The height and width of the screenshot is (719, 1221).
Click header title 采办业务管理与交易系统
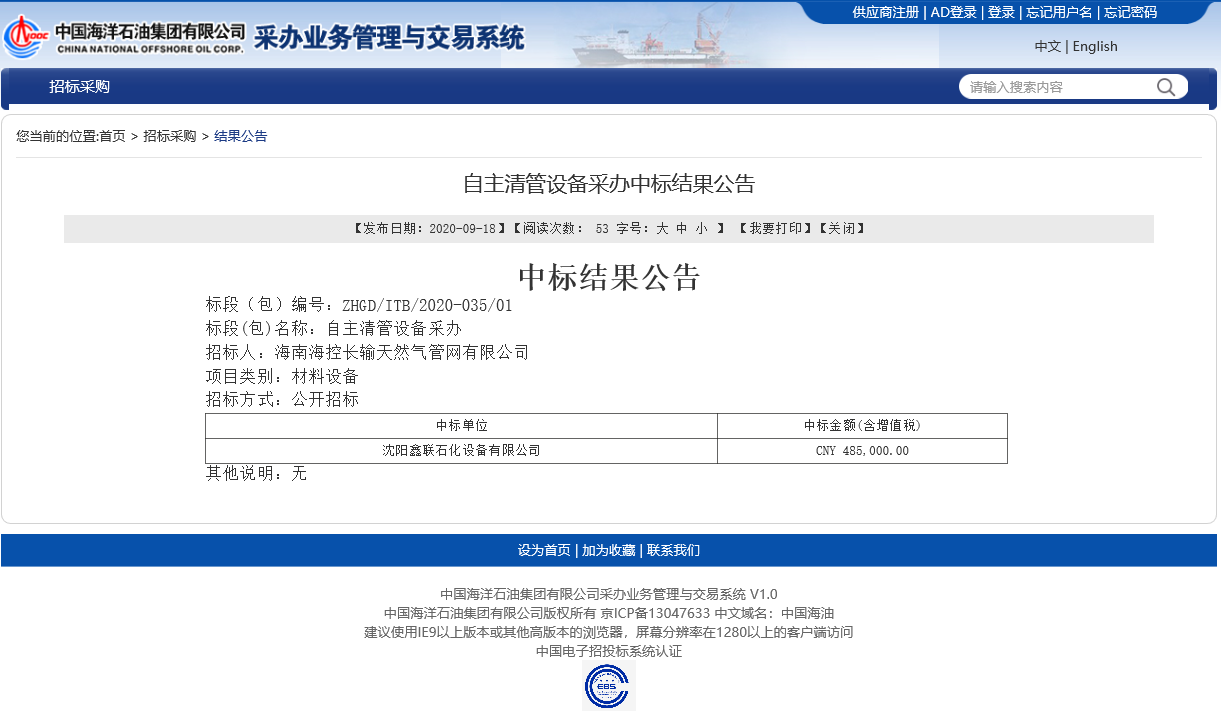[x=389, y=38]
